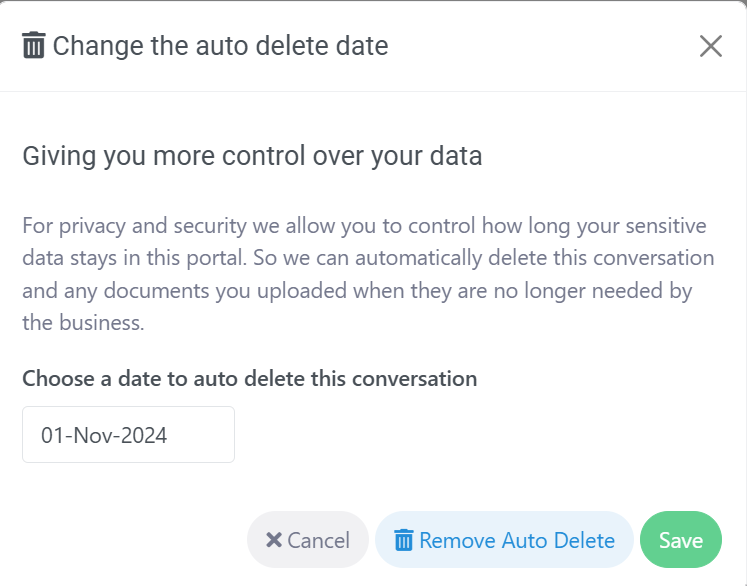747x586 pixels.
Task: Close the auto delete dialog with X
Action: [710, 46]
